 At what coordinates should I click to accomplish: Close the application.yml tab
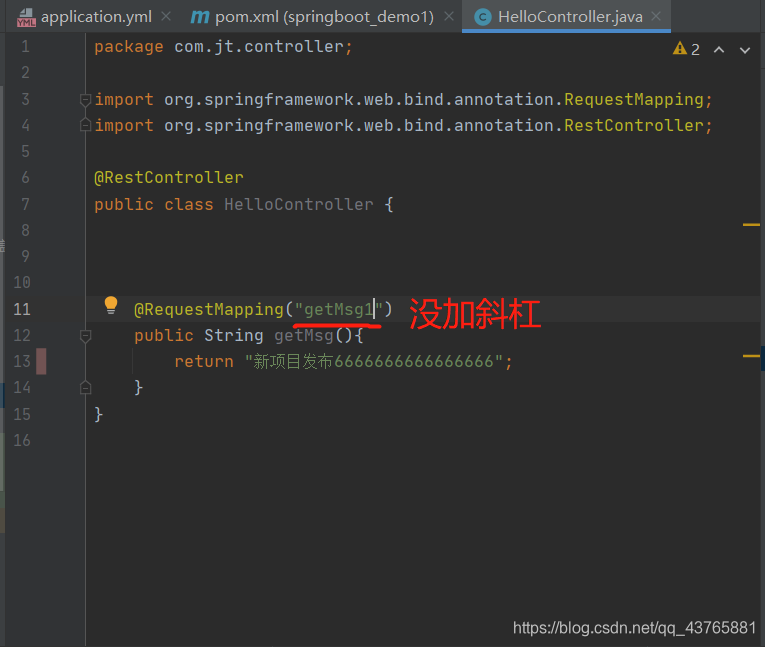tap(166, 17)
